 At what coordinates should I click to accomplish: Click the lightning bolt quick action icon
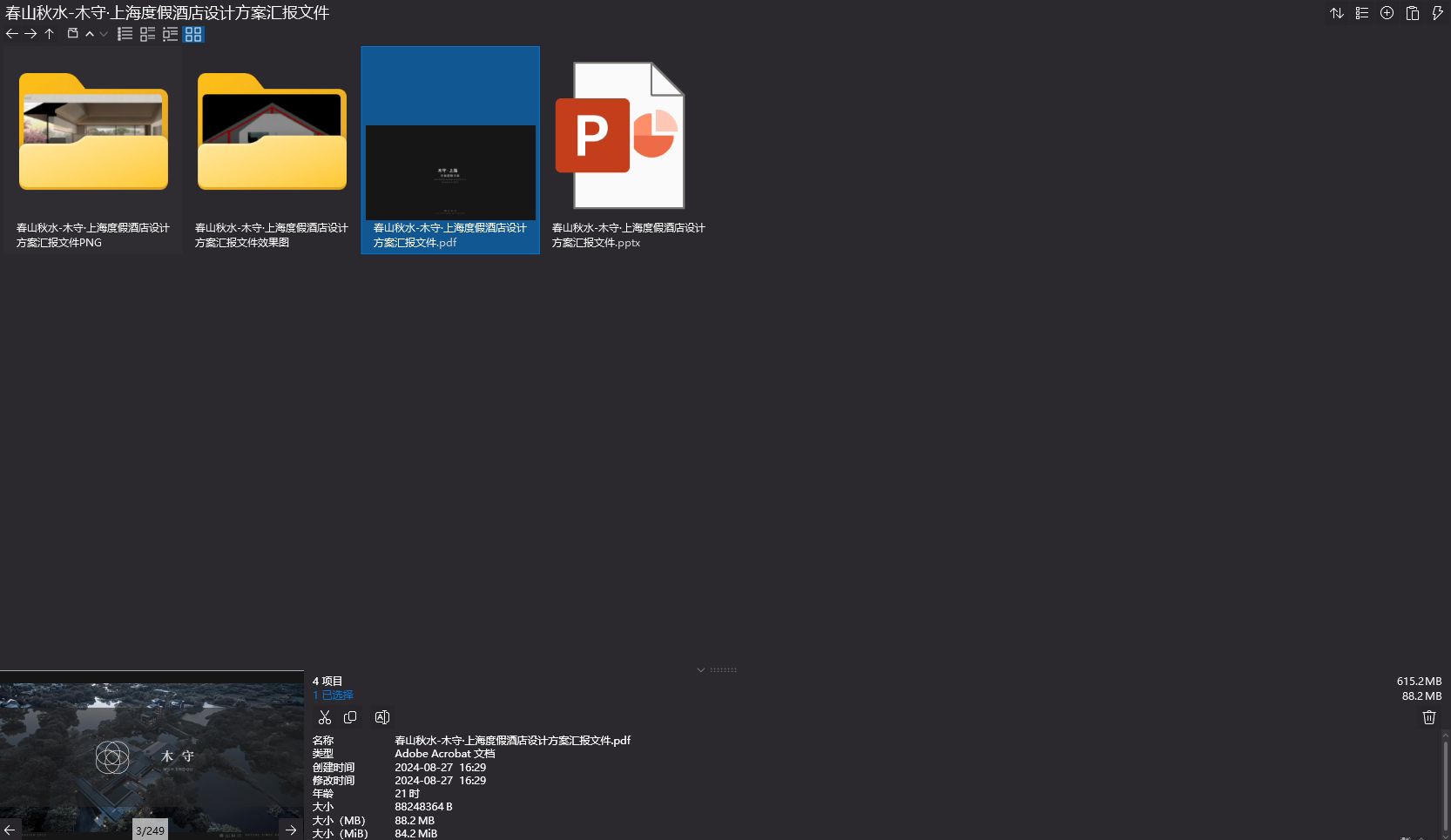(1437, 13)
